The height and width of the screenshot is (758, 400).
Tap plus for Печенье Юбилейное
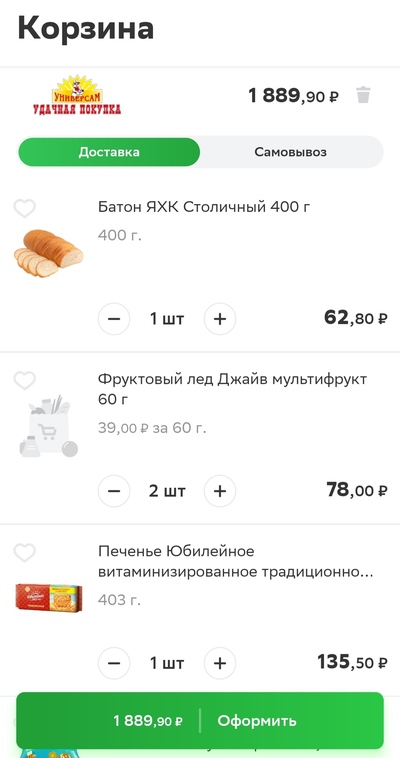pyautogui.click(x=220, y=663)
